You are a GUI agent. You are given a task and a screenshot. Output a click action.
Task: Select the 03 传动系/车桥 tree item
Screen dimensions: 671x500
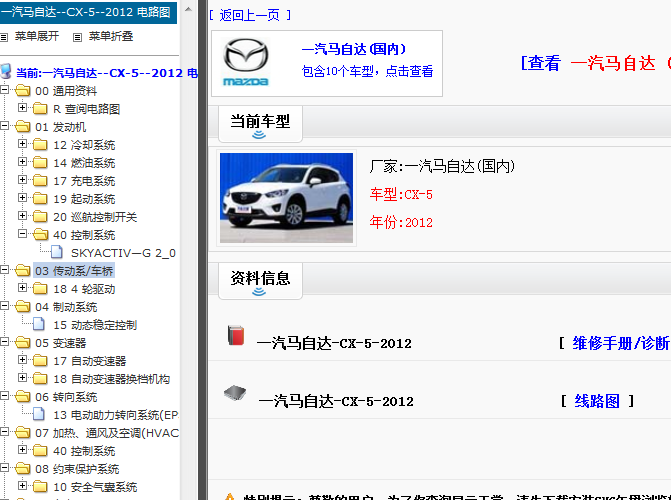[74, 271]
